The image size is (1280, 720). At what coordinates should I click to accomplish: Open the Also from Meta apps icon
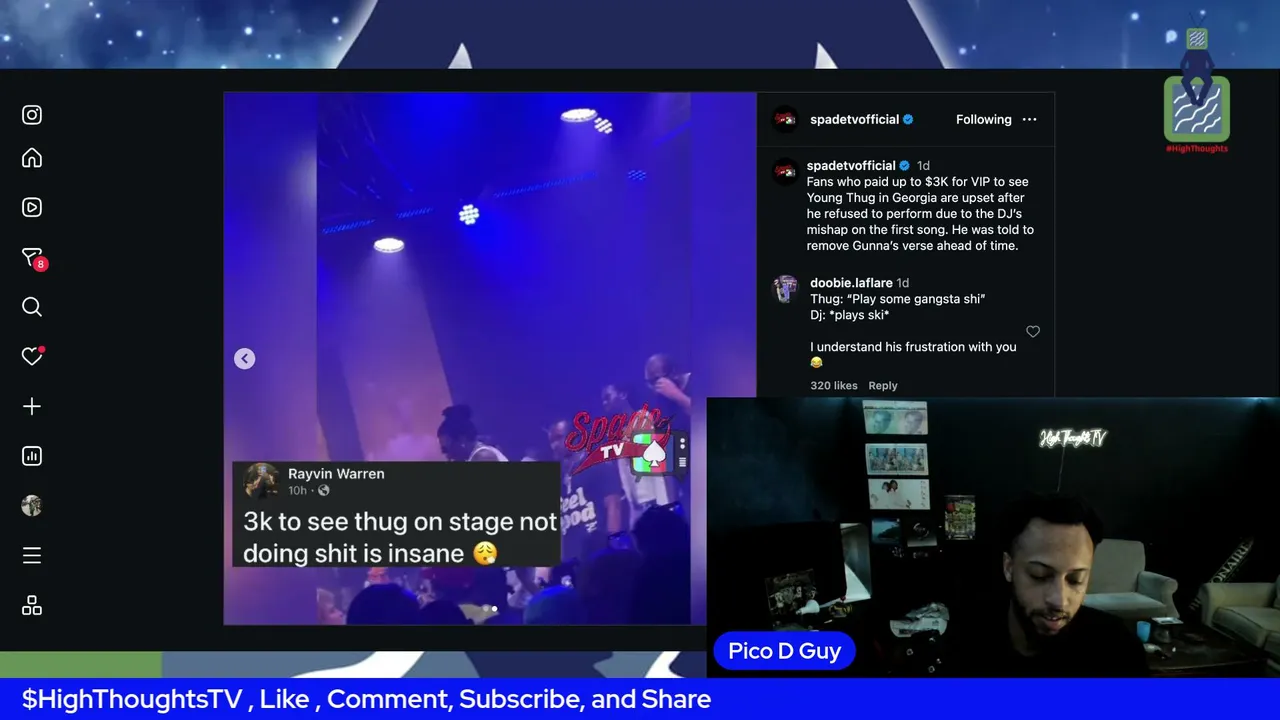tap(32, 605)
